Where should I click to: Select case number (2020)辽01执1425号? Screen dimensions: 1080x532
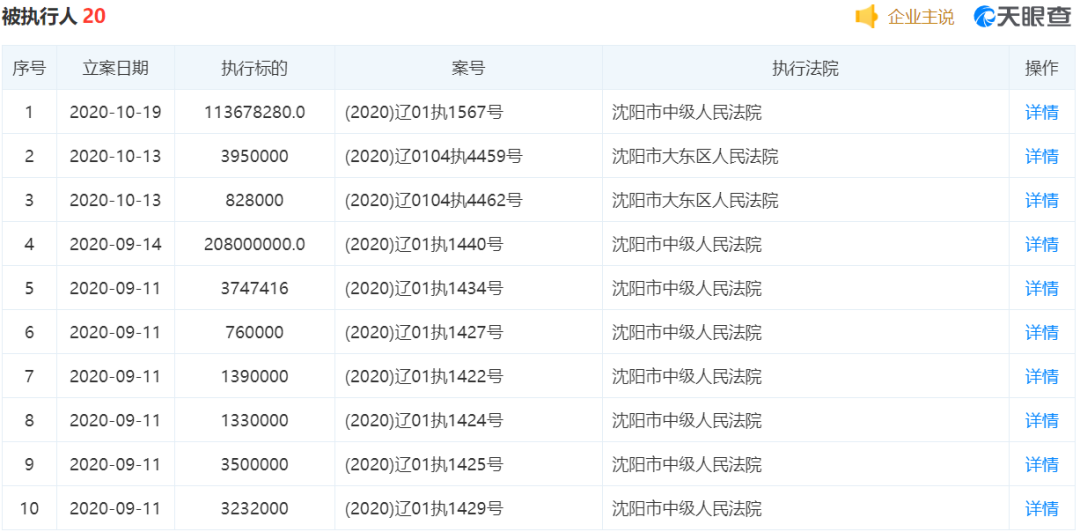424,464
